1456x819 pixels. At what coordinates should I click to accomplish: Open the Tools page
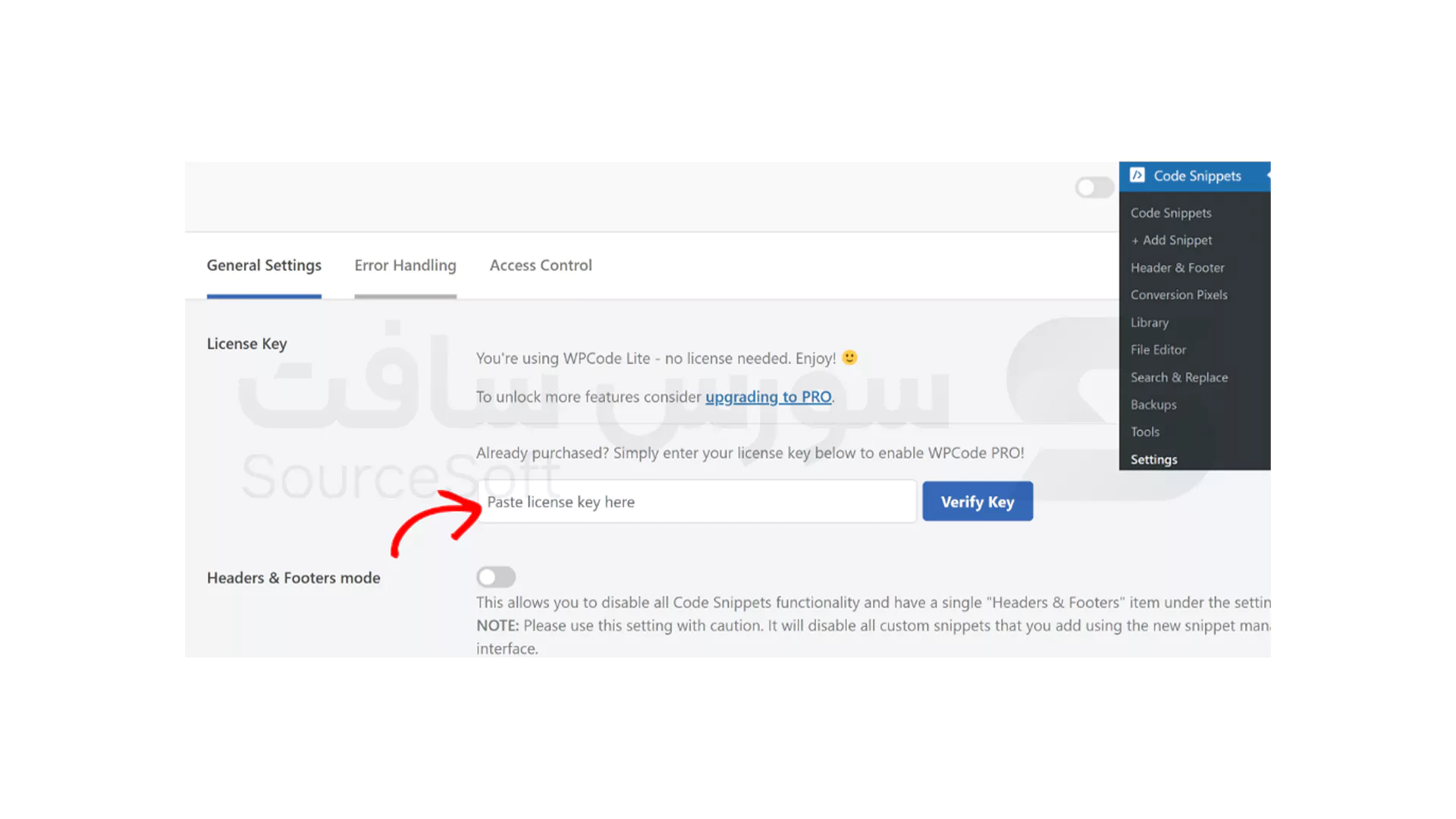coord(1144,431)
